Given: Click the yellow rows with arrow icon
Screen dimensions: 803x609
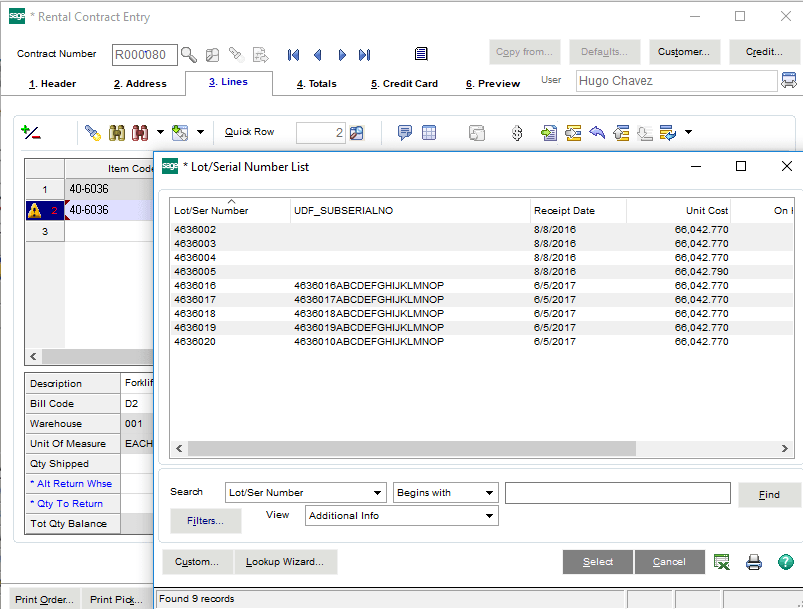Looking at the screenshot, I should 573,133.
